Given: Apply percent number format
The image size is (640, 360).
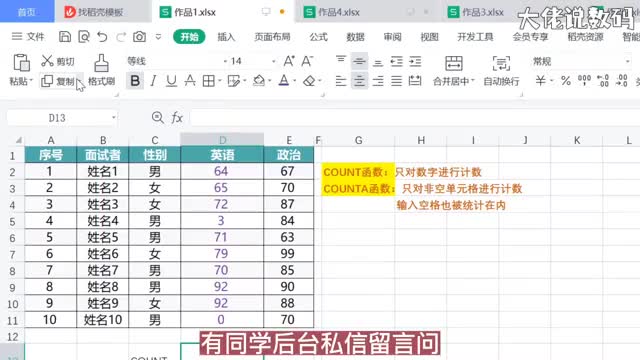Looking at the screenshot, I should pyautogui.click(x=566, y=81).
